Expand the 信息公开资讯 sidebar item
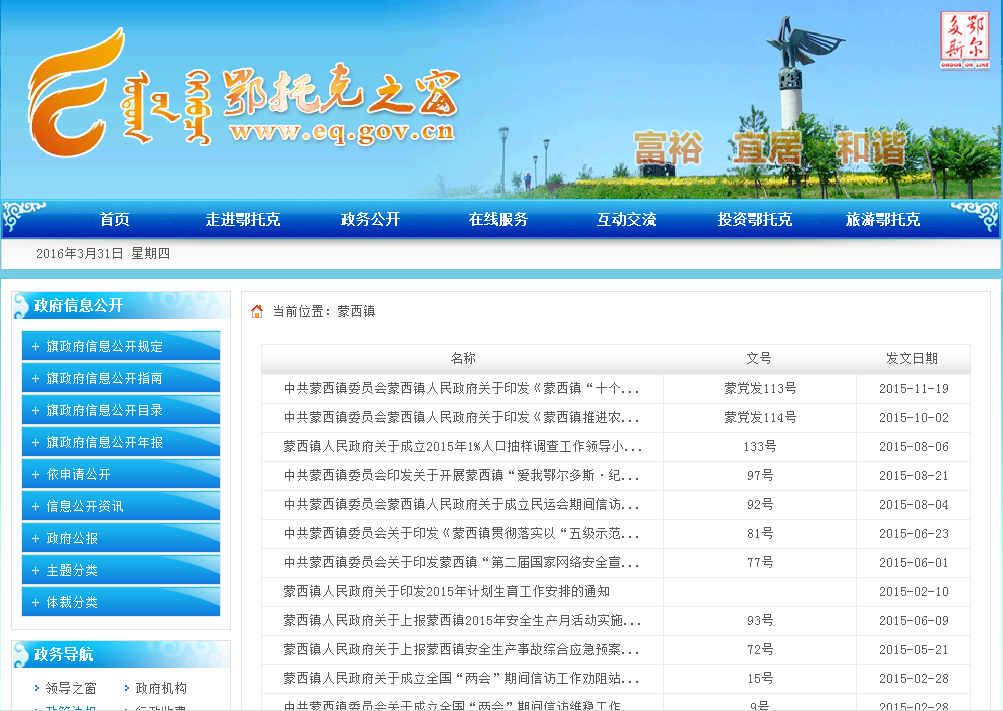Image resolution: width=1003 pixels, height=711 pixels. coord(121,506)
